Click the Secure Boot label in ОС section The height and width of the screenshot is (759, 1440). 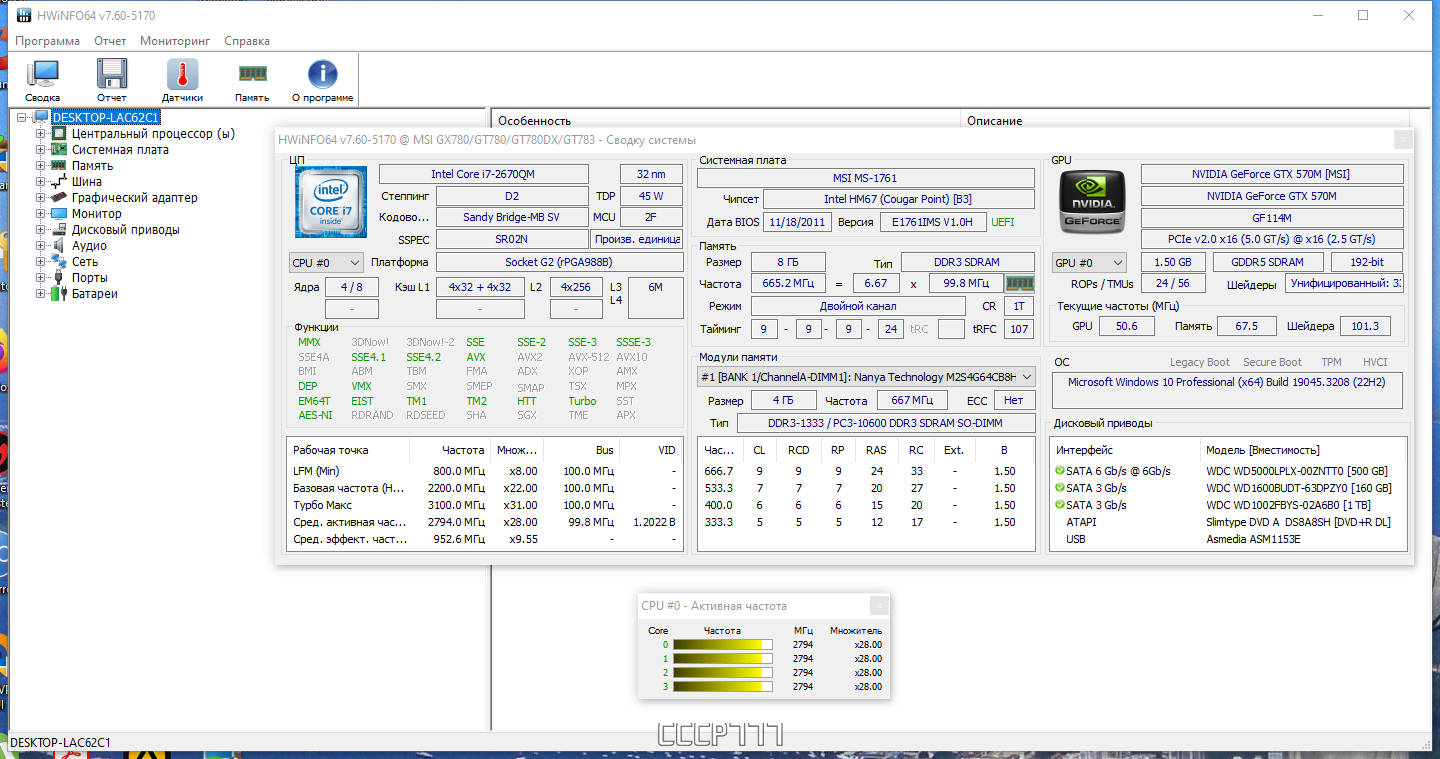coord(1272,361)
